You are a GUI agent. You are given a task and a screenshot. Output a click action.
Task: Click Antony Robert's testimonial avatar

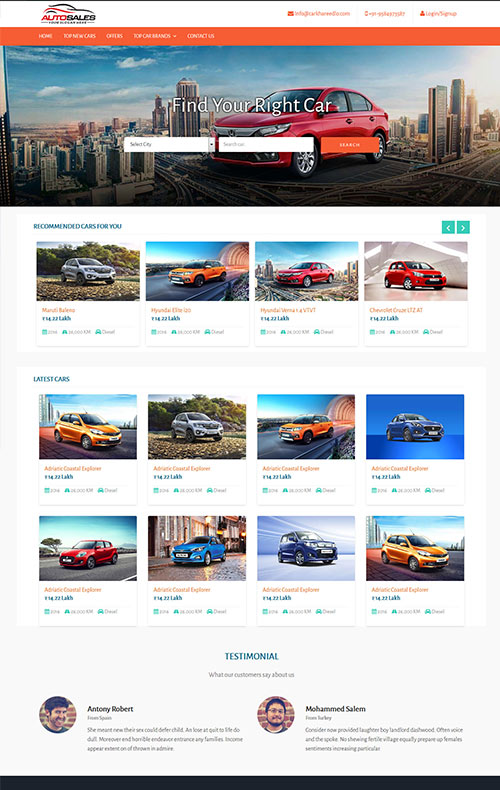pos(58,714)
